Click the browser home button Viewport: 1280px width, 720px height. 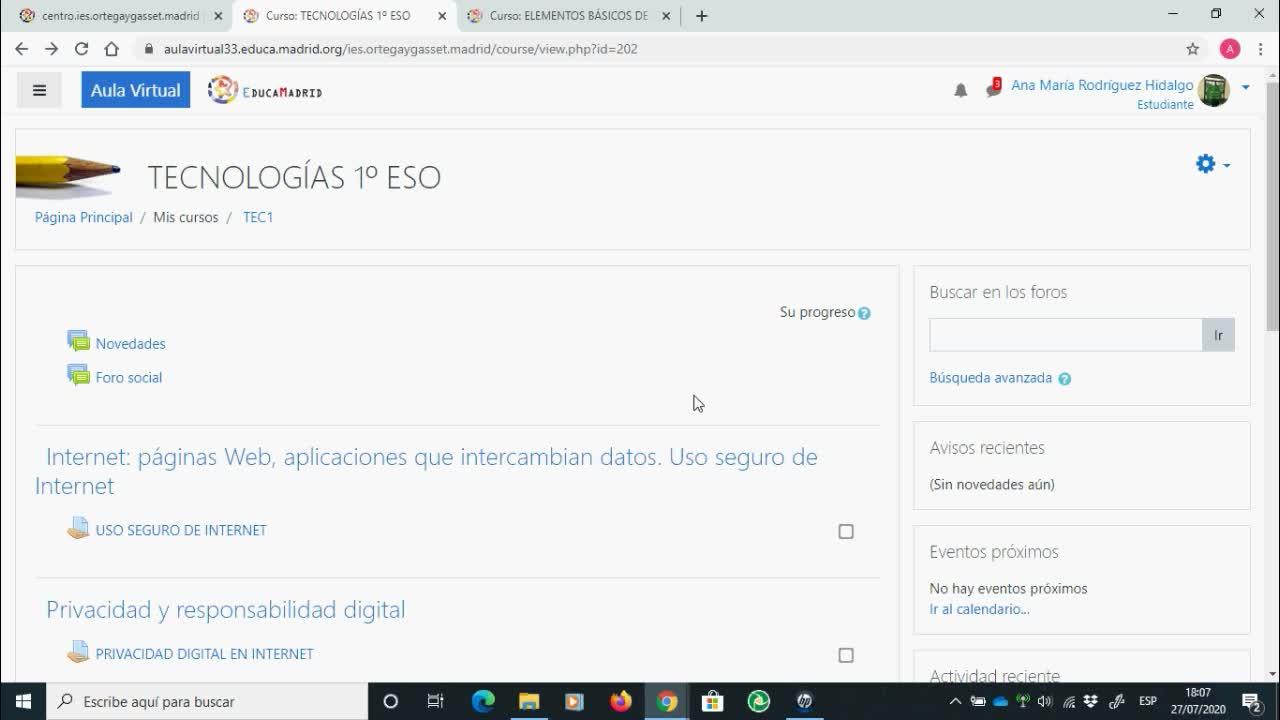[112, 49]
